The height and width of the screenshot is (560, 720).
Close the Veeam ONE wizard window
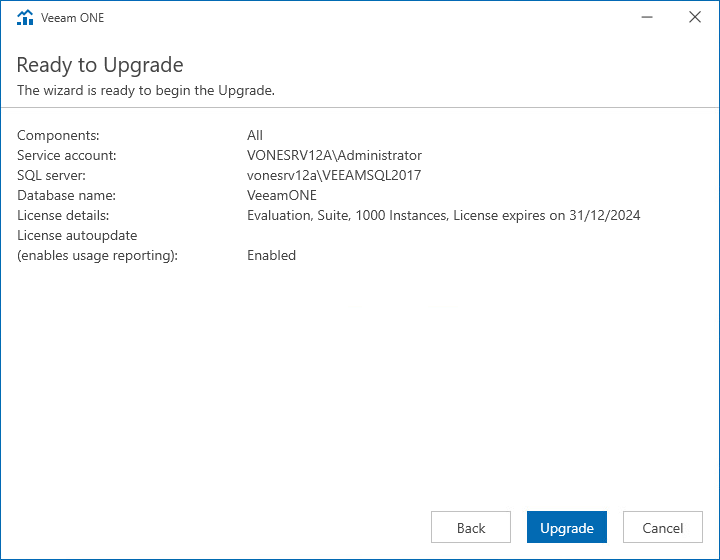coord(695,17)
